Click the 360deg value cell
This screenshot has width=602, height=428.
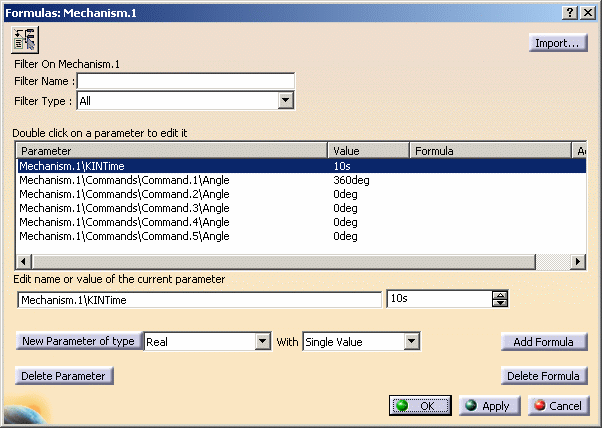[x=351, y=180]
